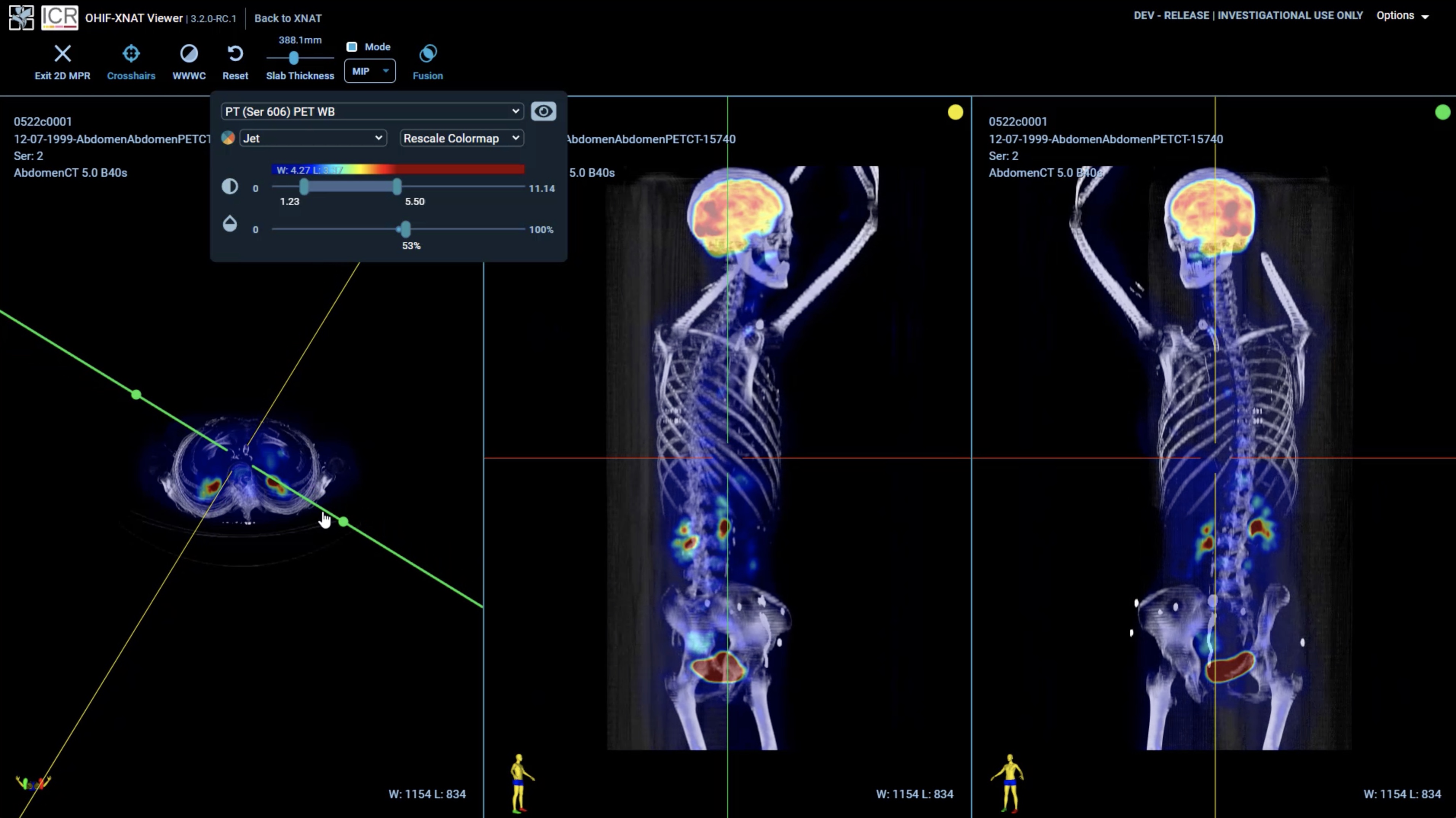Open the Jet colormap dropdown
This screenshot has width=1456, height=818.
click(313, 138)
